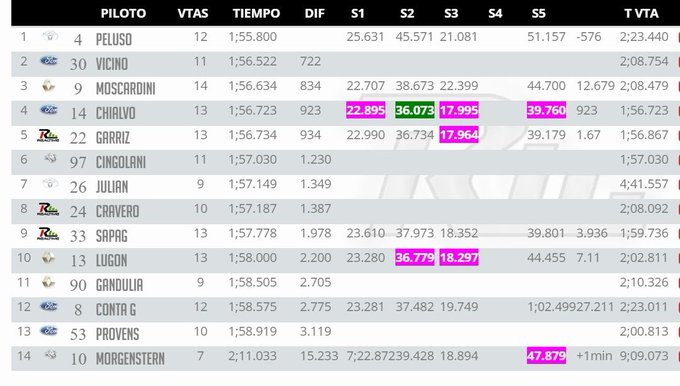Click the magenta 47.879 S5 cell for Morgenstern
Screen dimensions: 680x386
(x=546, y=356)
